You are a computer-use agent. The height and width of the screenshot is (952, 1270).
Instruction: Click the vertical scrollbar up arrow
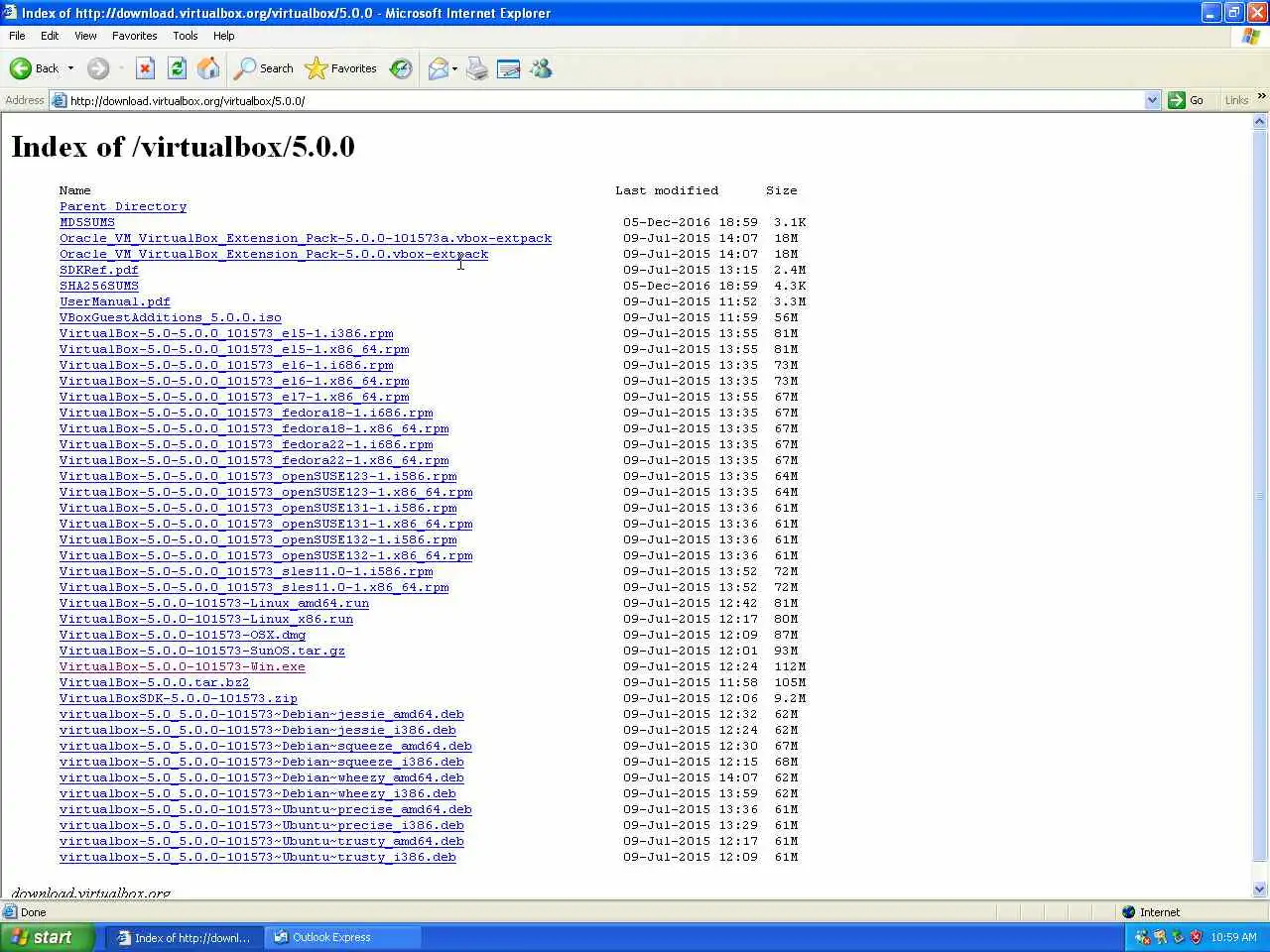click(1260, 122)
